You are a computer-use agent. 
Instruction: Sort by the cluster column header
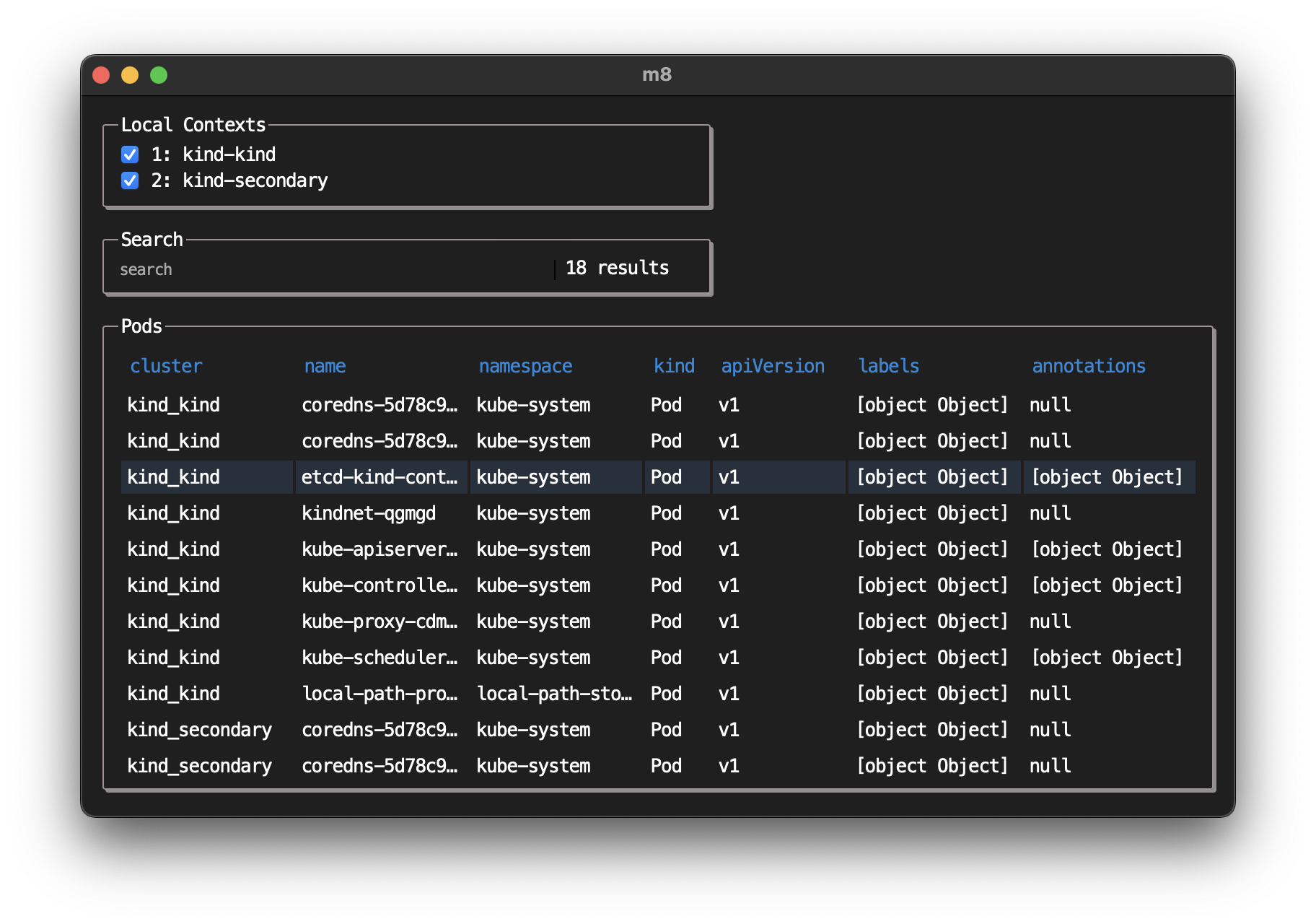point(166,366)
